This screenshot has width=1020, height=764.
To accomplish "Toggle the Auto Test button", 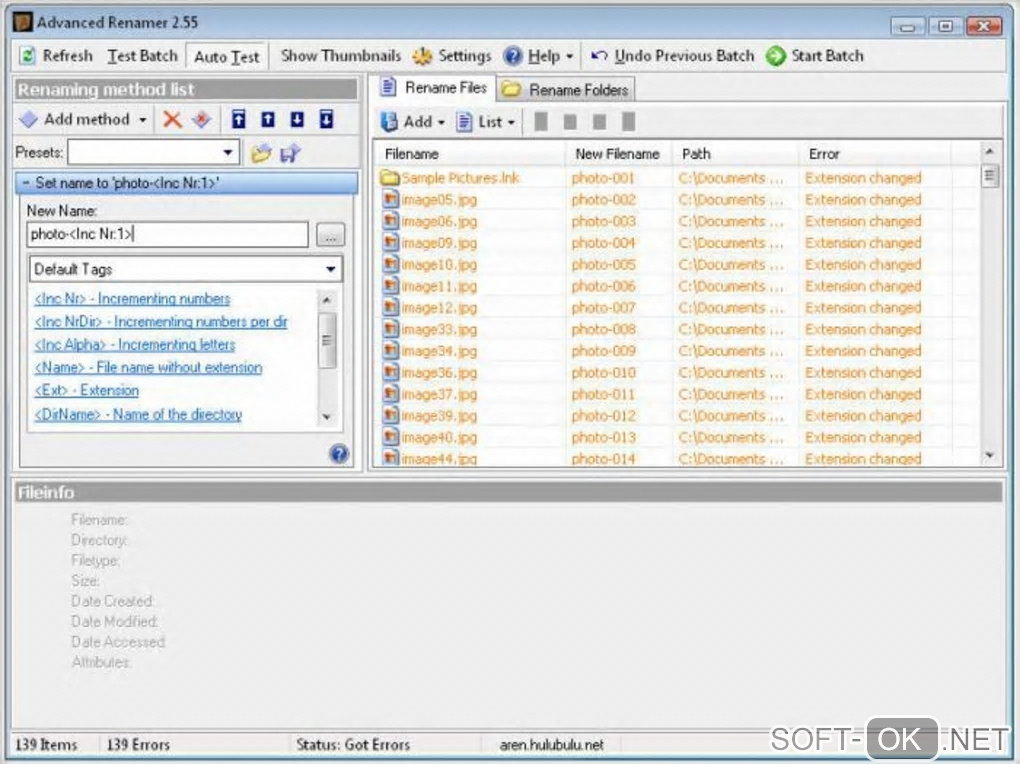I will [226, 57].
